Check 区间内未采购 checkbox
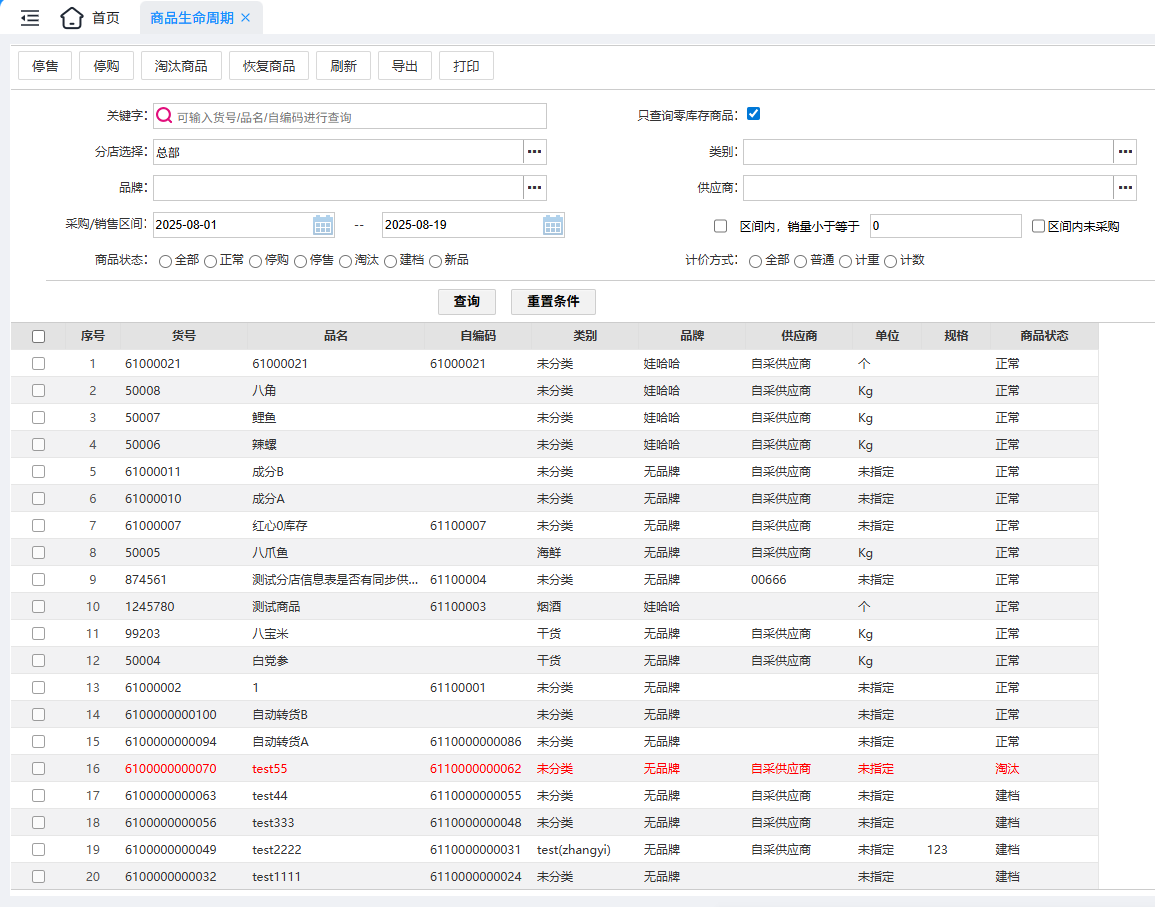The image size is (1155, 907). click(1038, 226)
